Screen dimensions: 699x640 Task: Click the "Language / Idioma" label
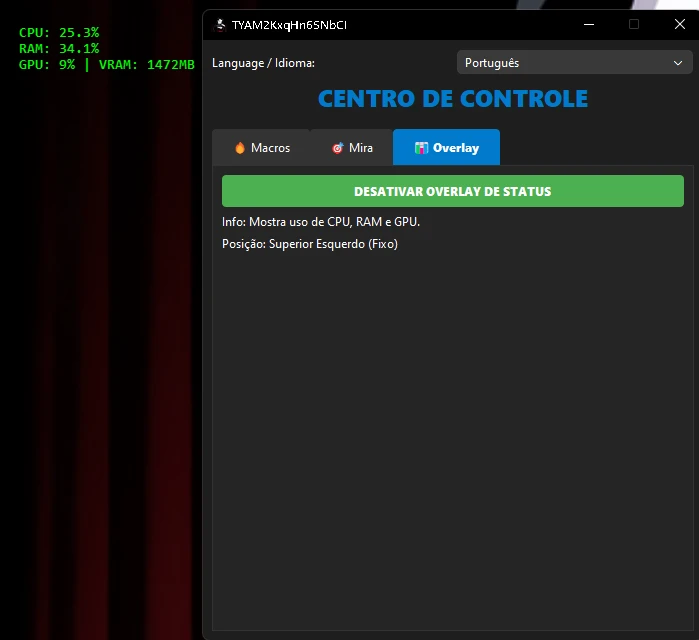click(x=263, y=63)
